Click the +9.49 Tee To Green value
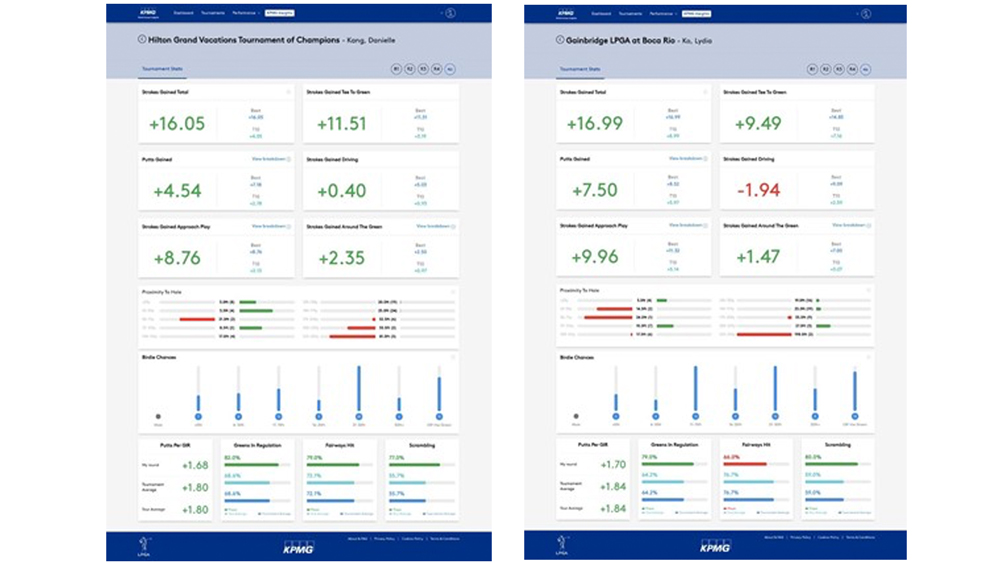This screenshot has width=1000, height=563. [758, 123]
